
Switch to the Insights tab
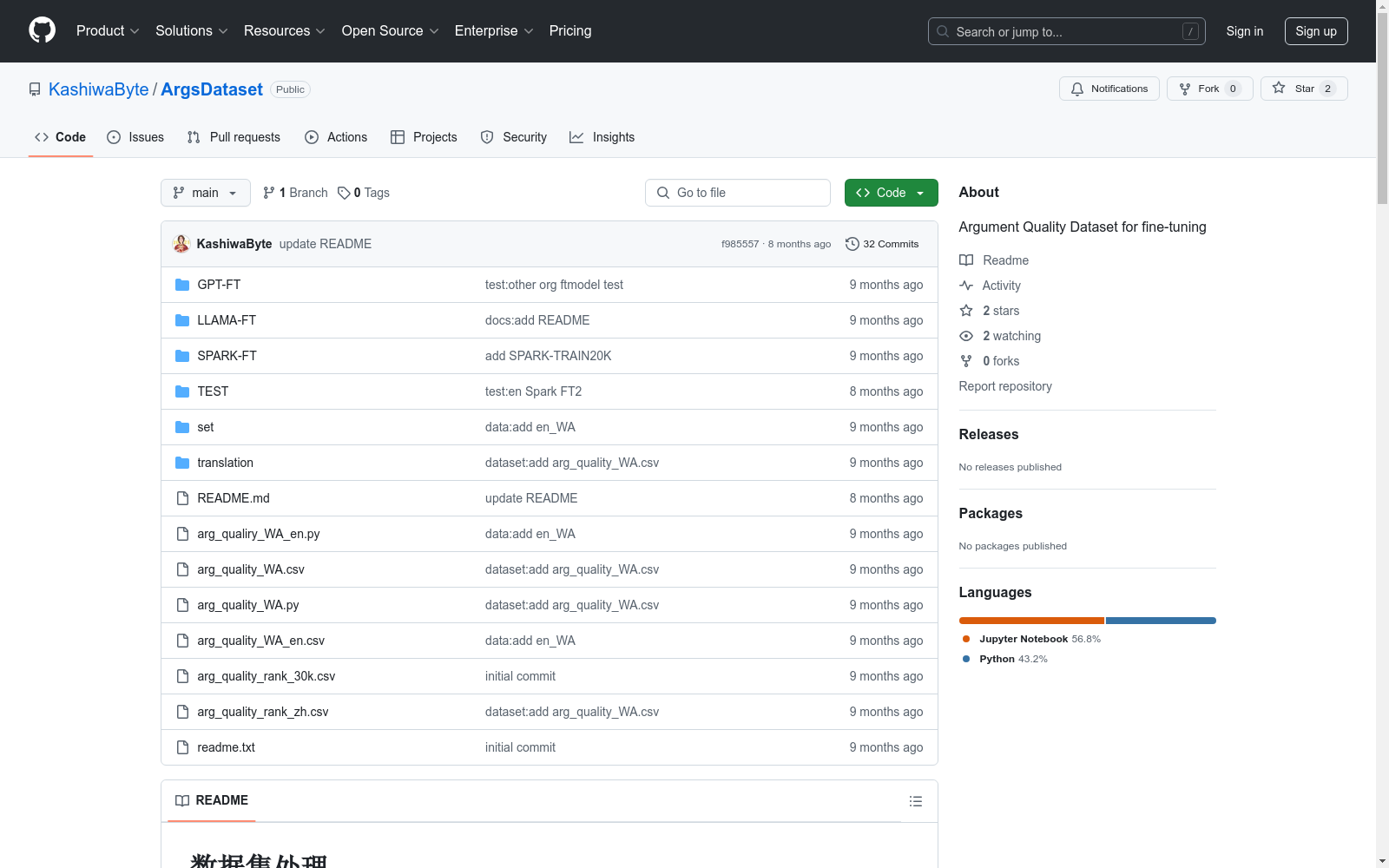602,137
